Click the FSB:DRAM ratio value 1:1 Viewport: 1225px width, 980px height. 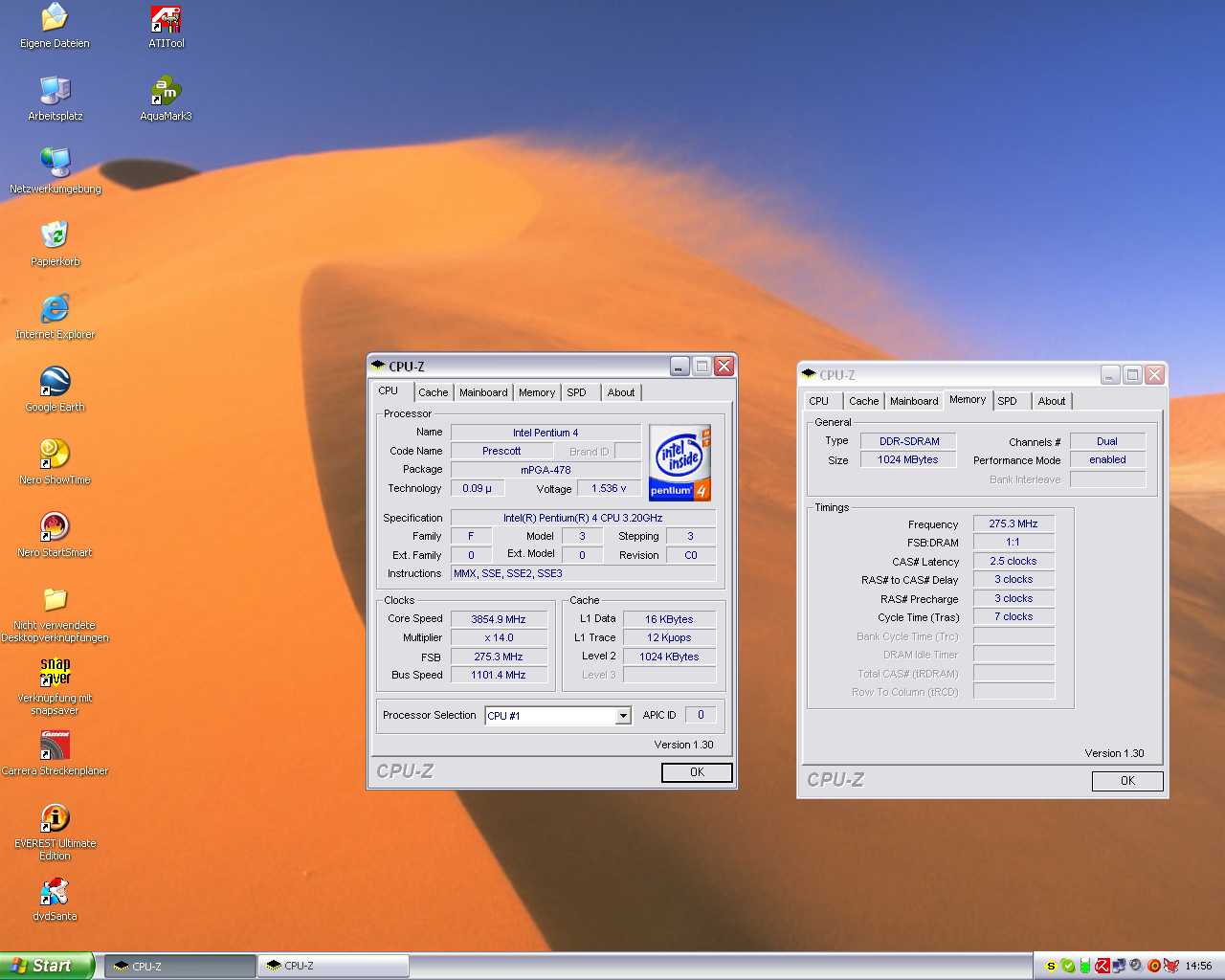[1013, 542]
